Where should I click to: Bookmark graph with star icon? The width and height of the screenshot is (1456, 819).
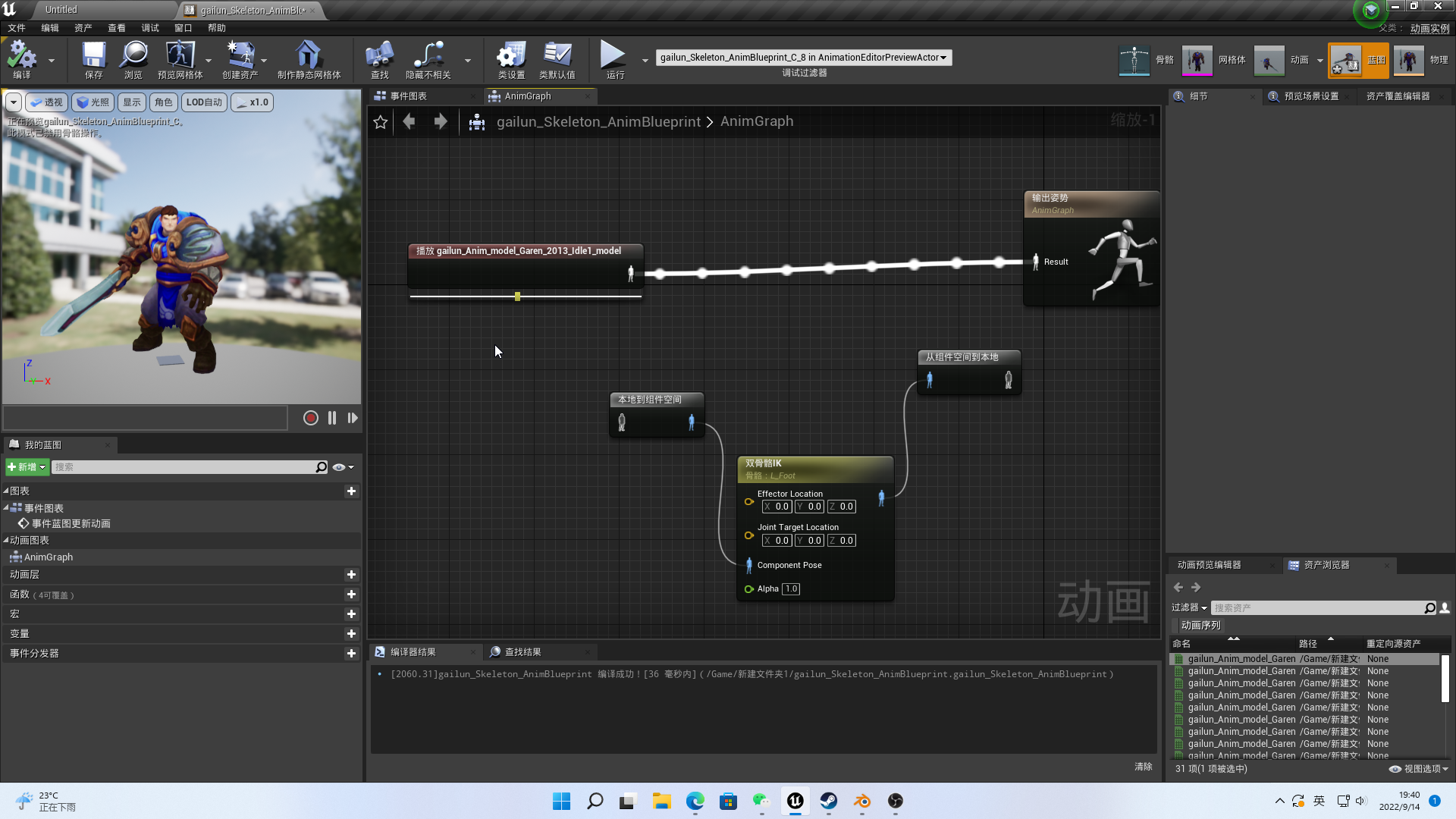(x=381, y=122)
